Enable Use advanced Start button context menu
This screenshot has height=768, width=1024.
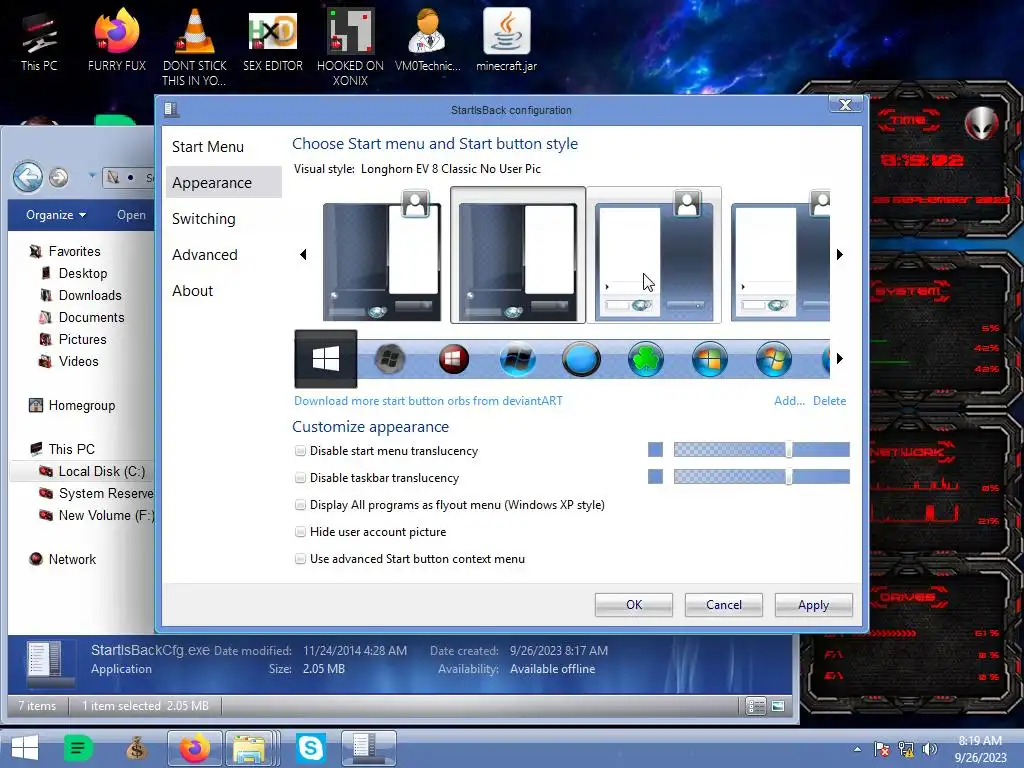pos(300,559)
